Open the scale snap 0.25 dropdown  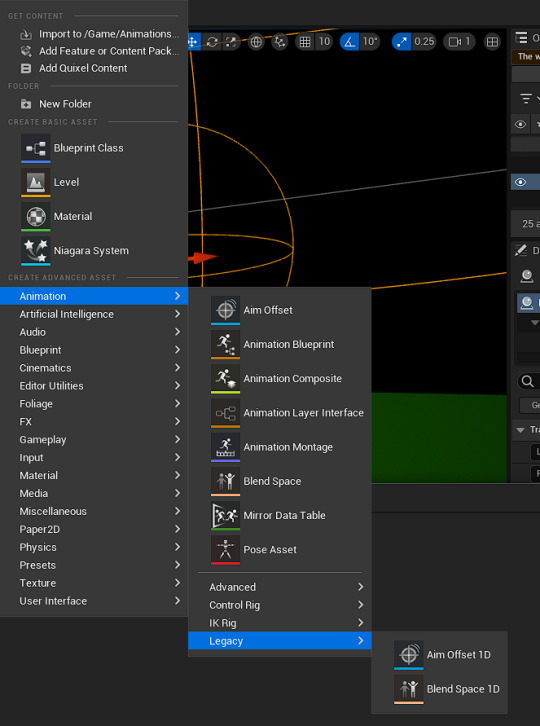(424, 42)
